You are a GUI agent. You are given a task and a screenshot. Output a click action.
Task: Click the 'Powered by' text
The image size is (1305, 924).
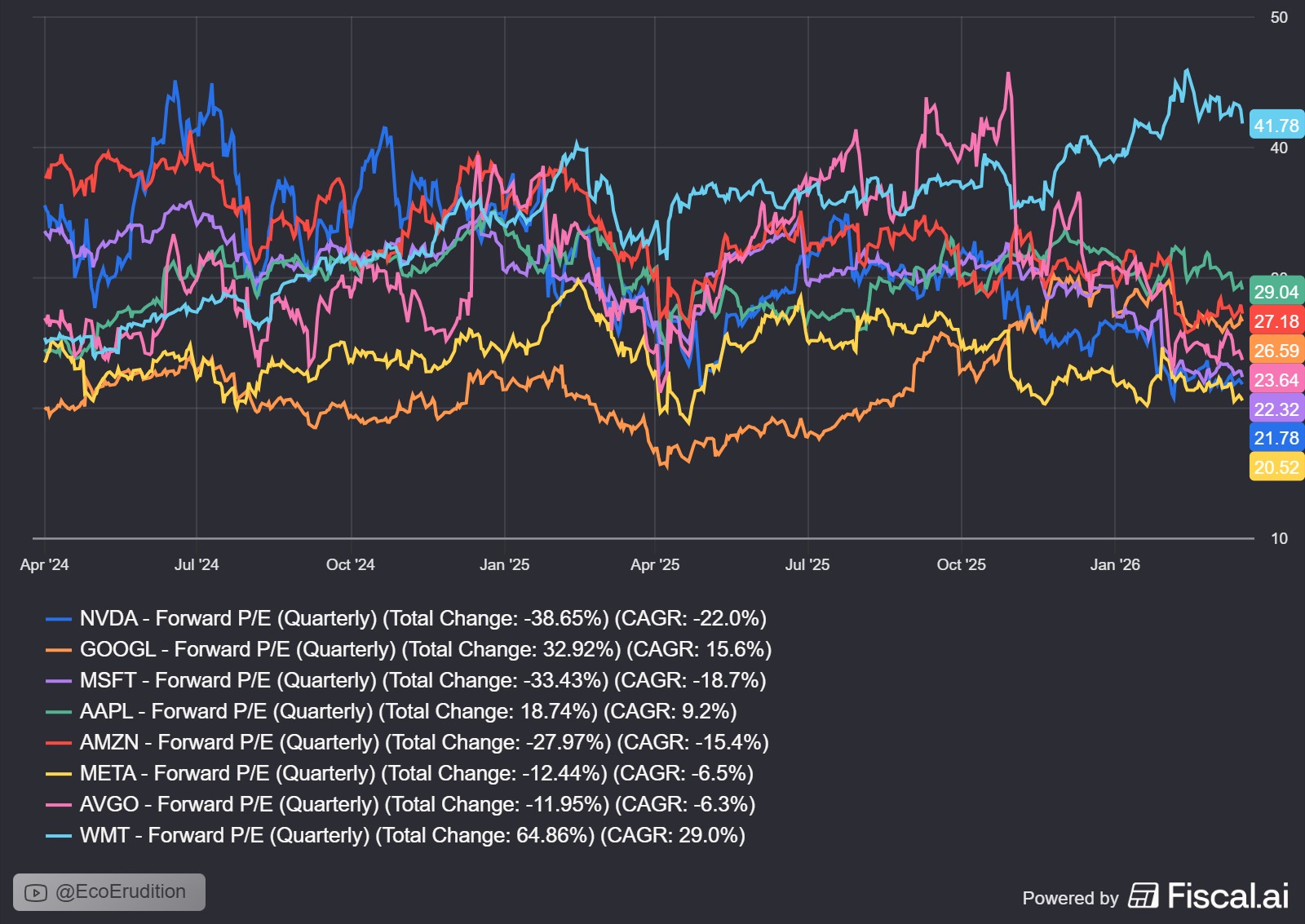[x=1070, y=898]
